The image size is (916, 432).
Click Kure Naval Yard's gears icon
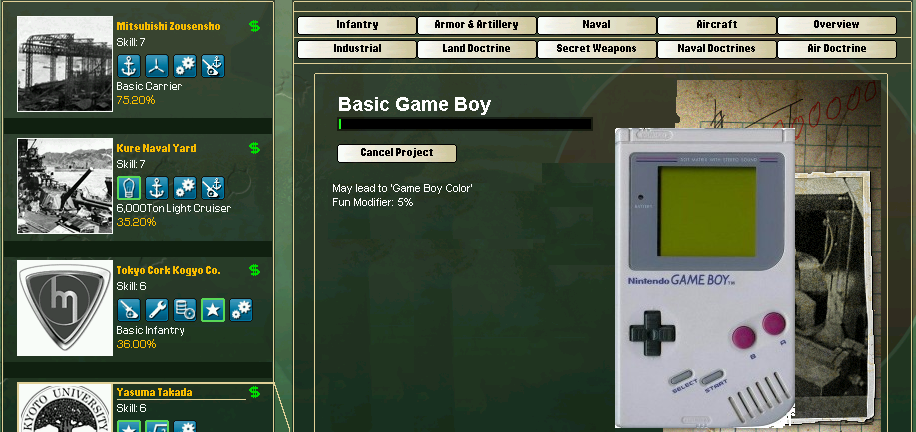pos(185,188)
